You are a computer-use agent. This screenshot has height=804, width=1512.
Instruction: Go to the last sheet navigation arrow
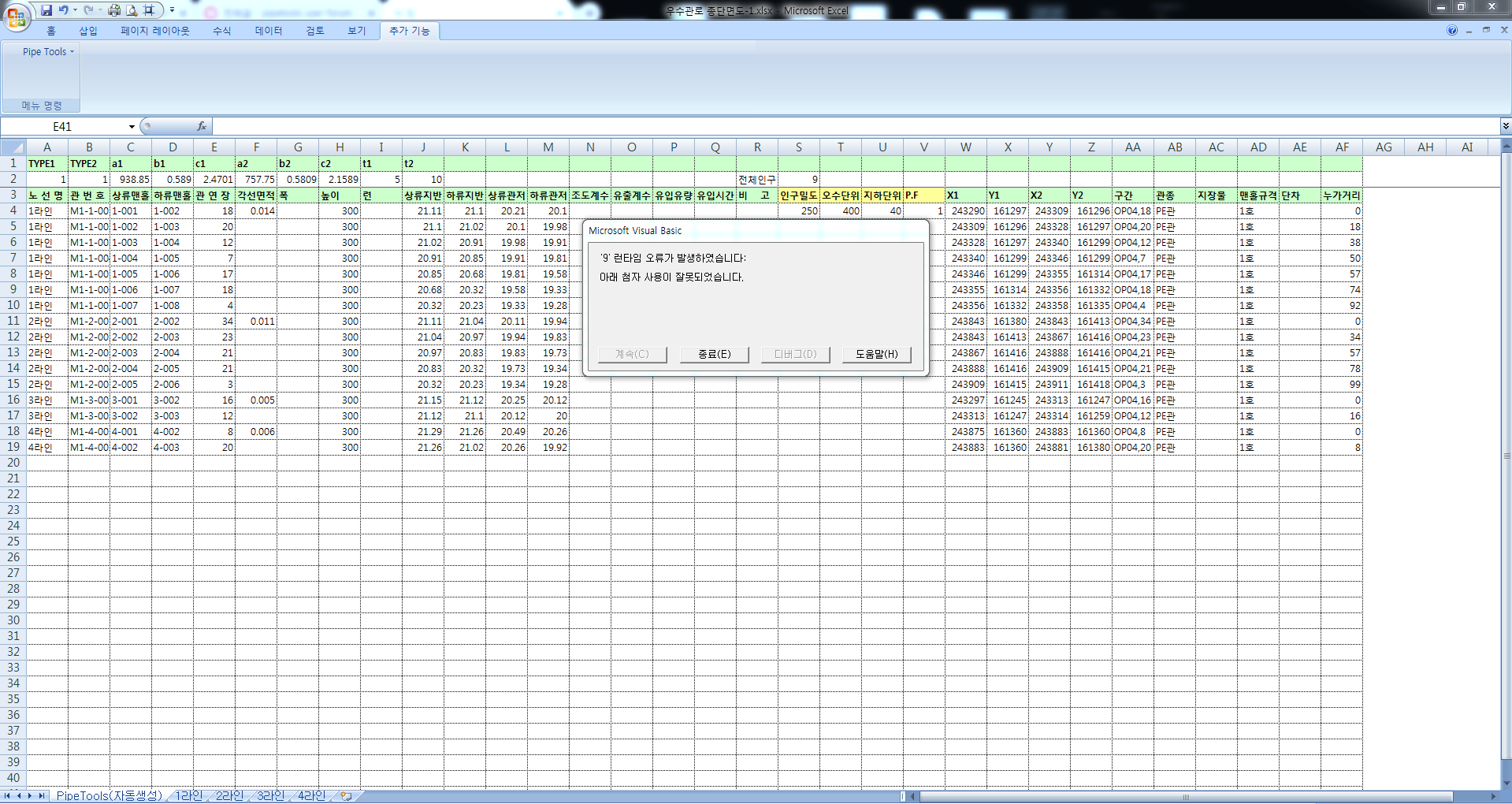coord(42,796)
